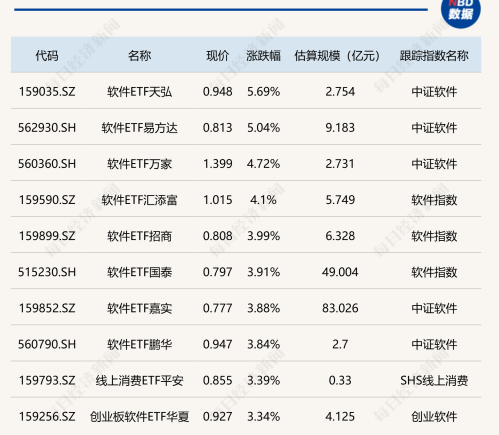Viewport: 499px width, 435px height.
Task: Click scale value 2.7
Action: point(340,344)
